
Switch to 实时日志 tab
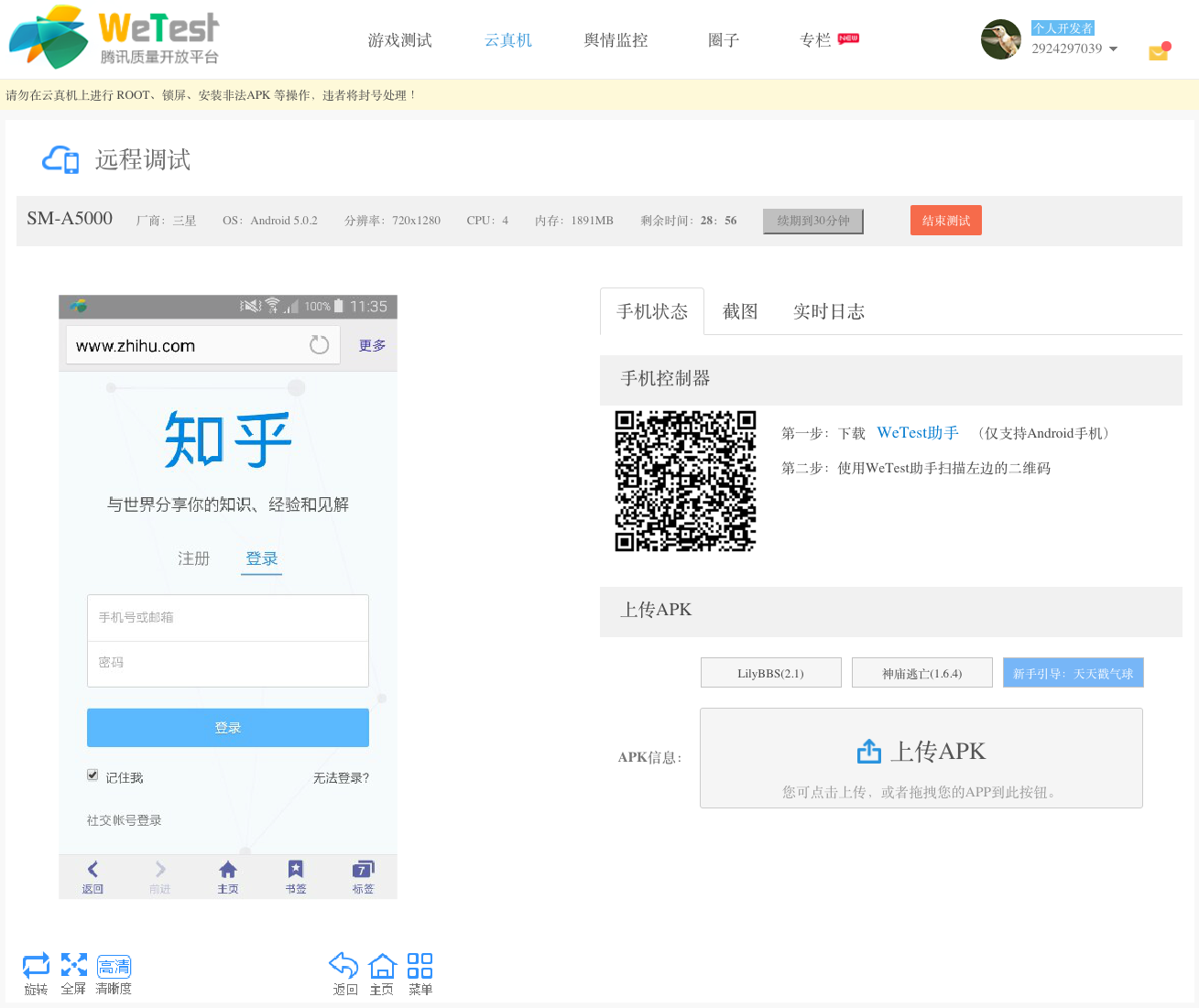829,311
